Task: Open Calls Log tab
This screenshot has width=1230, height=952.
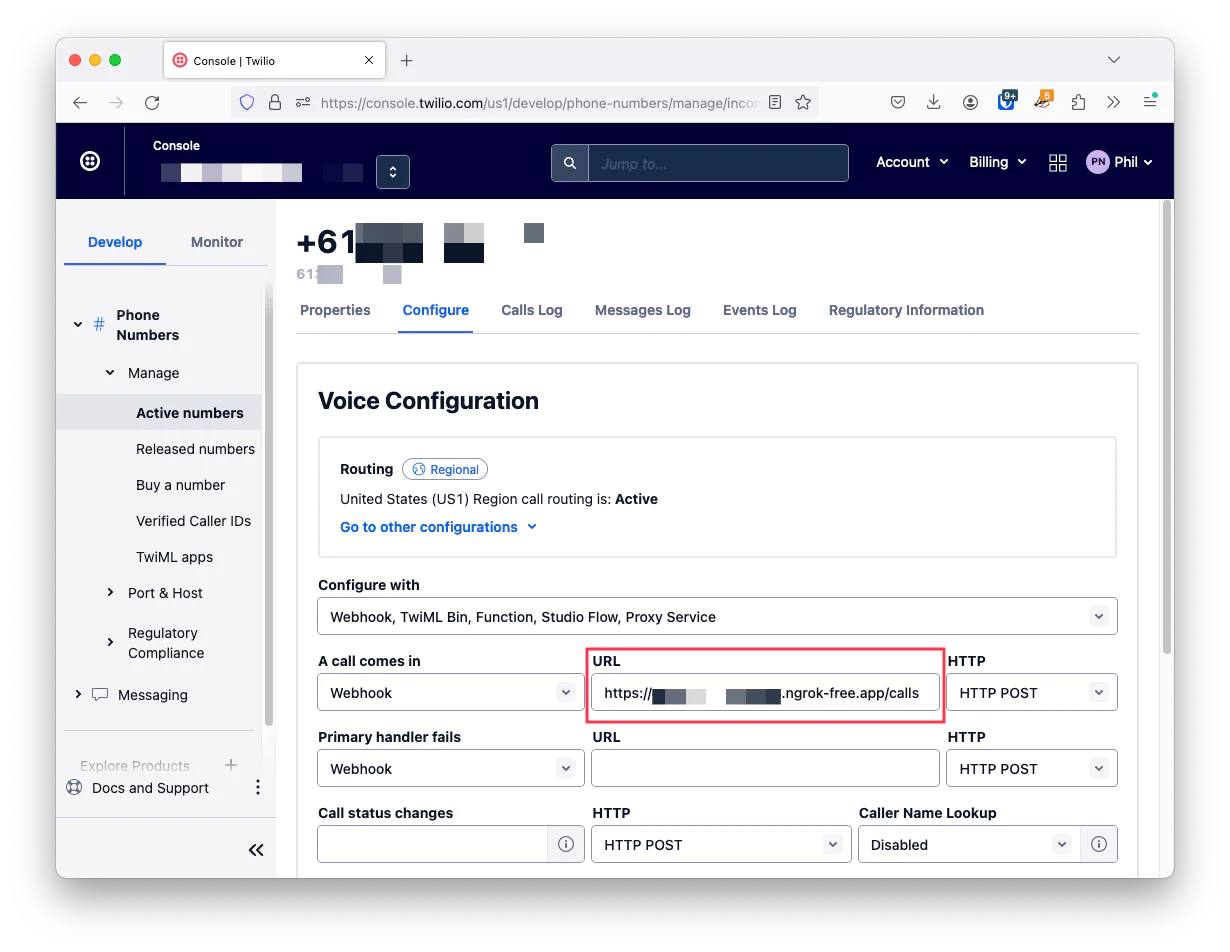Action: [532, 310]
